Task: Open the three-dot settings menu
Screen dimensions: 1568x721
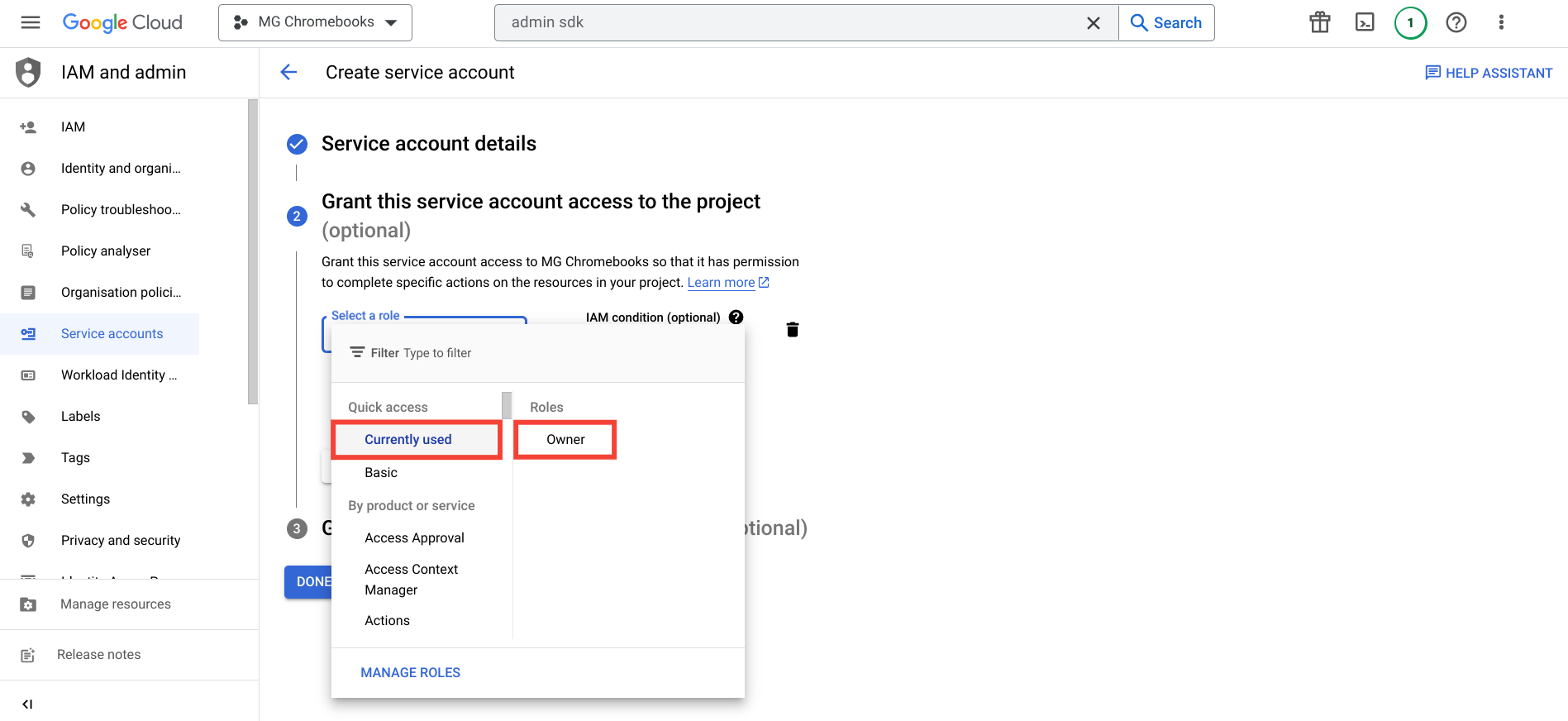Action: 1501,22
